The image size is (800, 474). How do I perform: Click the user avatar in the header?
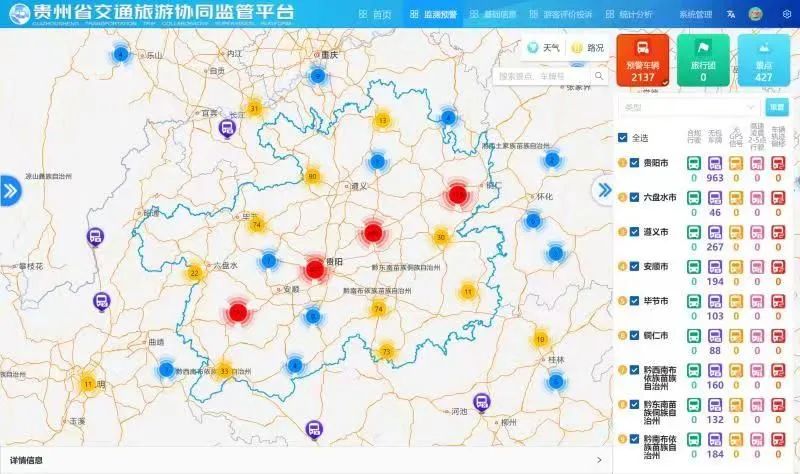756,15
